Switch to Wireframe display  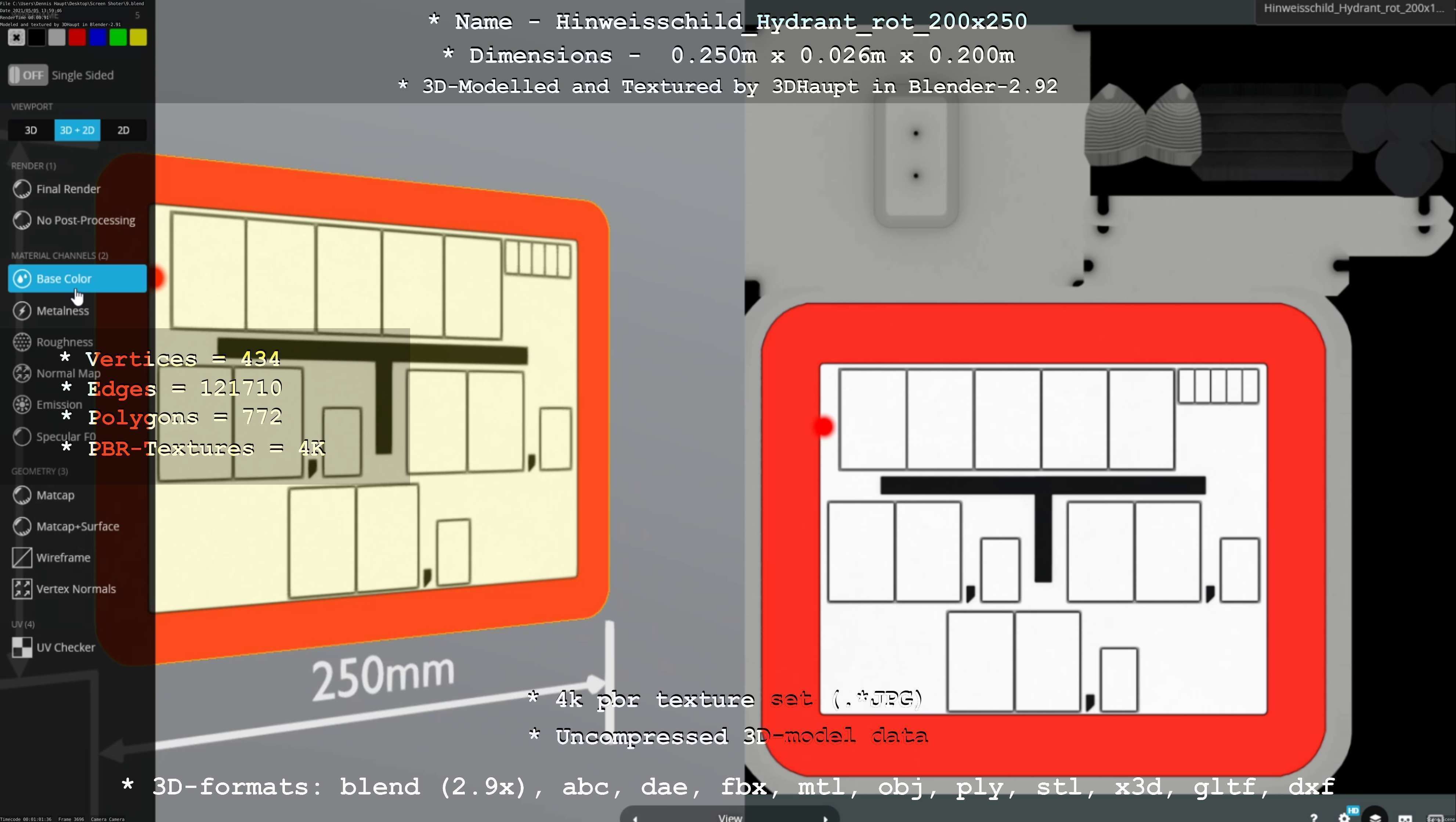coord(63,558)
